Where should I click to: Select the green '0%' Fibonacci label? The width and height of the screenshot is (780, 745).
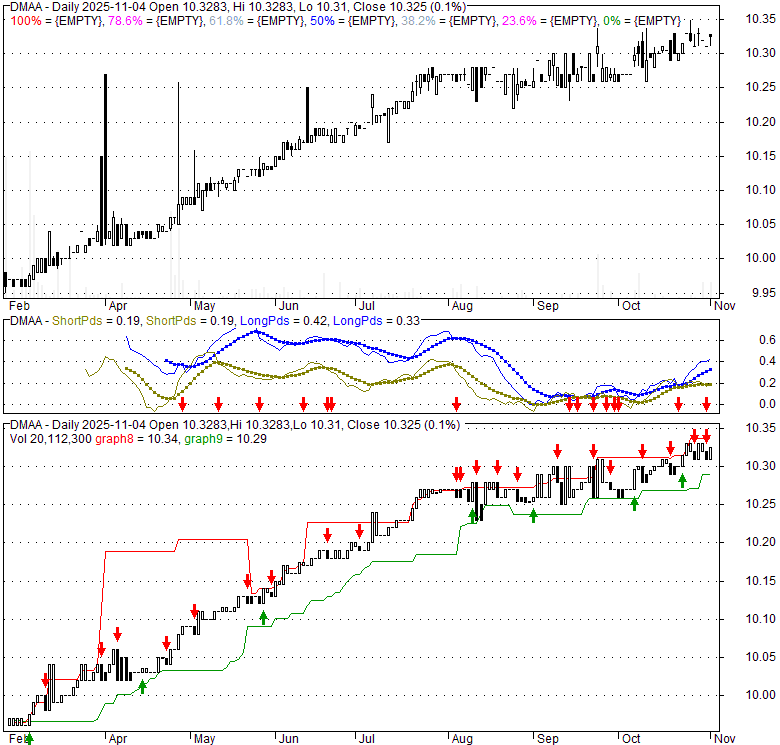[611, 21]
